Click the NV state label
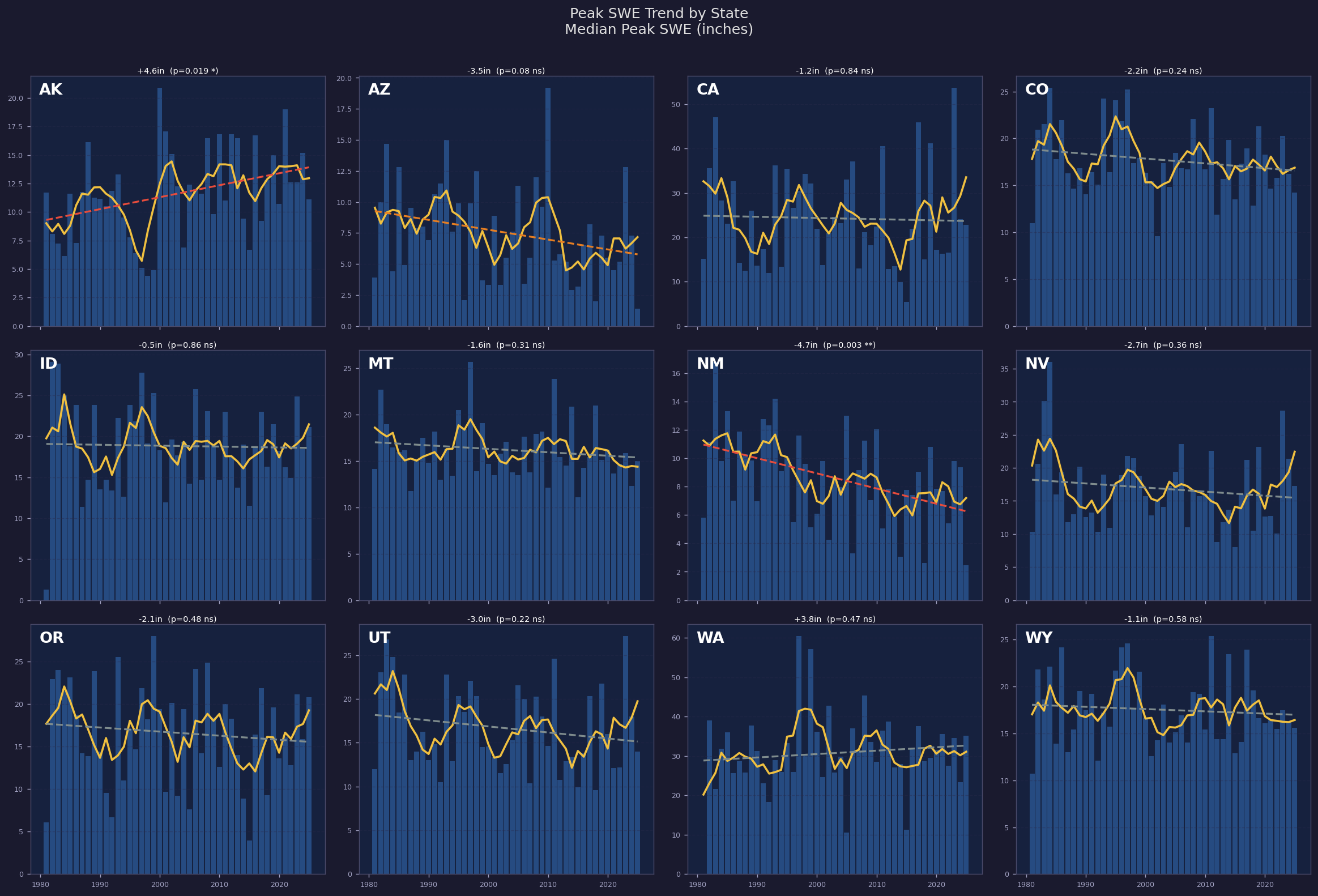 (x=1037, y=364)
